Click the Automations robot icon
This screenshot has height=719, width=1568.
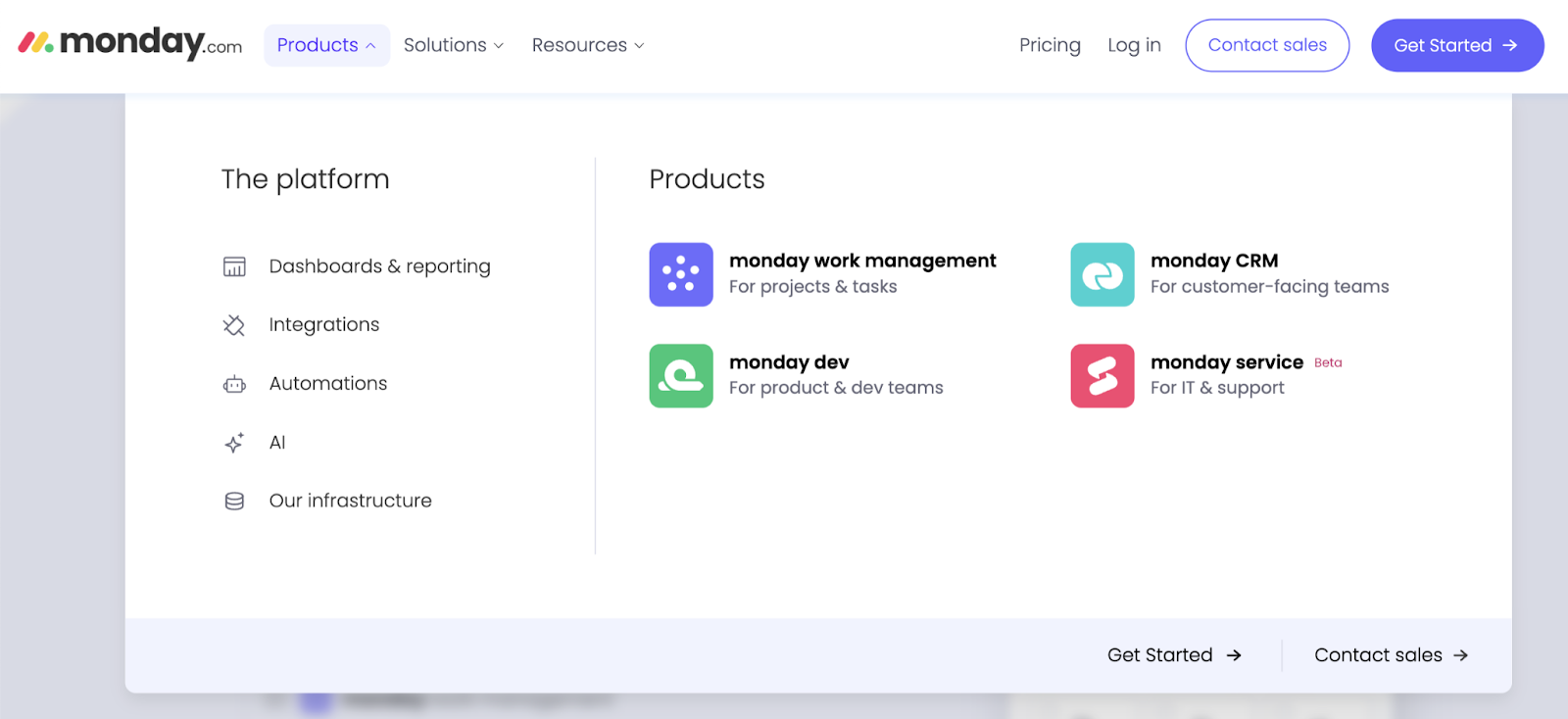(x=234, y=384)
